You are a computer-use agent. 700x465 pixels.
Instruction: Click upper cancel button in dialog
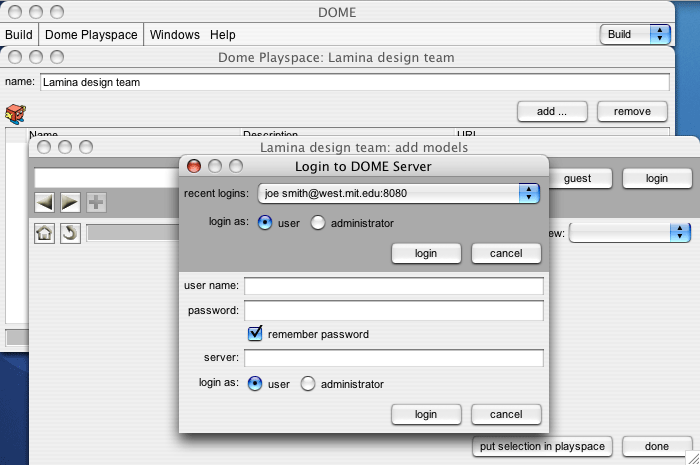[506, 253]
